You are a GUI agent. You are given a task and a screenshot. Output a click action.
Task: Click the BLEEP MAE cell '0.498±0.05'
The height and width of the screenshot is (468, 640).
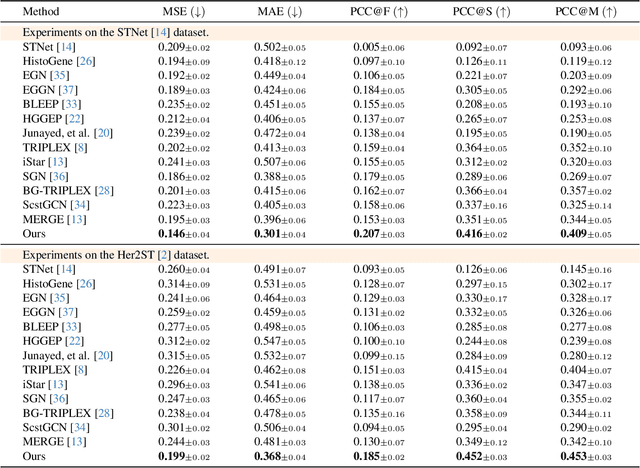click(280, 327)
